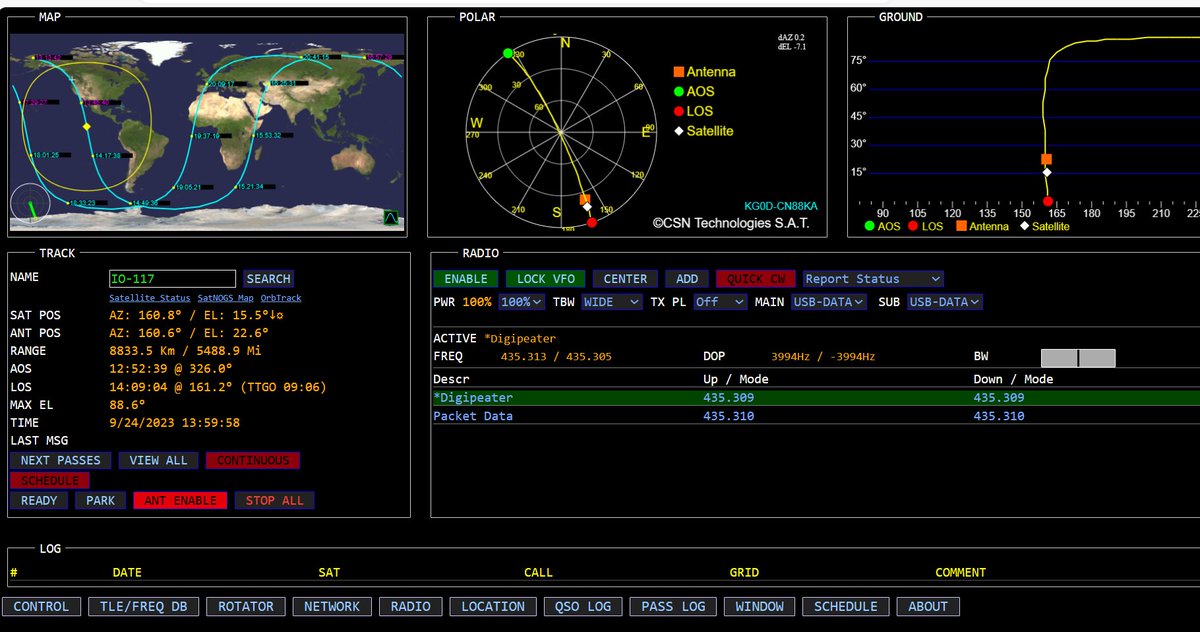This screenshot has width=1200, height=632.
Task: Toggle the red SCHEDULE button in the Track panel
Action: point(50,481)
